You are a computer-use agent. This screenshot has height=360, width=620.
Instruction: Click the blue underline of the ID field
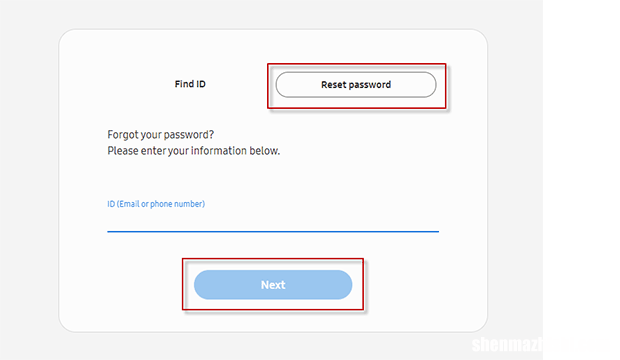pyautogui.click(x=273, y=231)
